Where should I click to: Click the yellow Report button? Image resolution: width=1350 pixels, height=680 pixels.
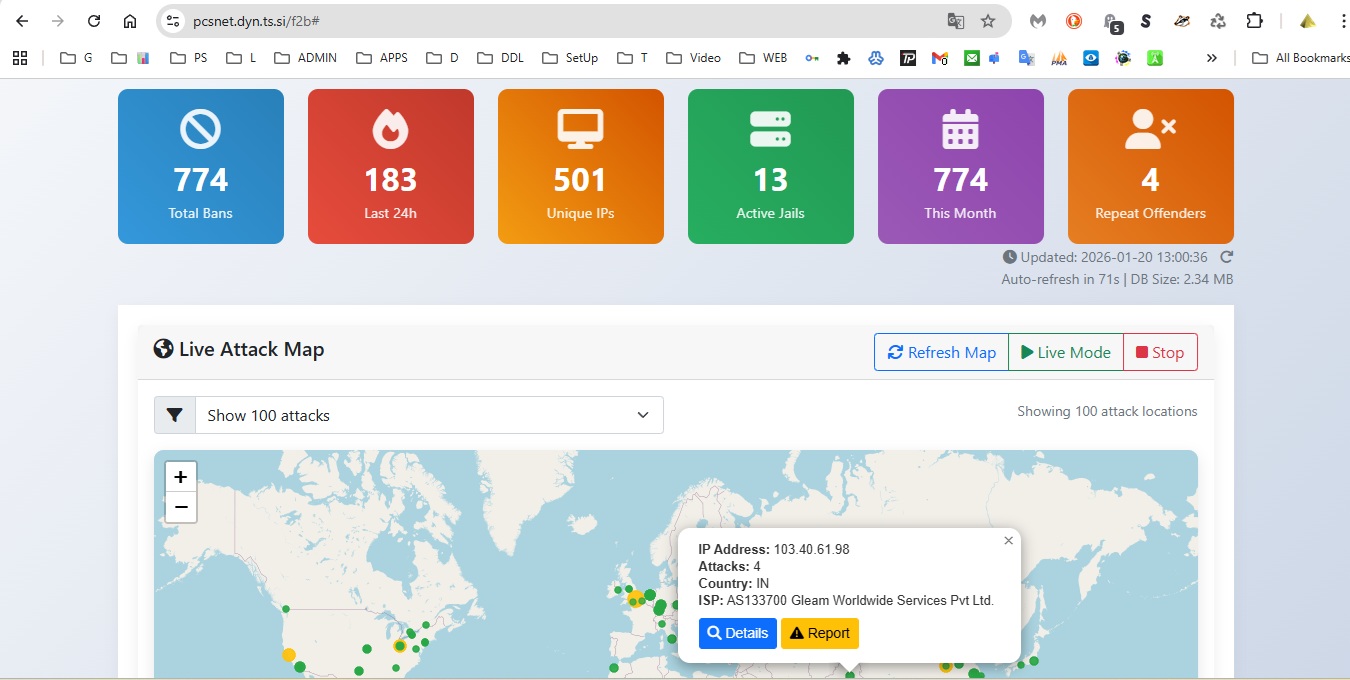click(x=819, y=633)
